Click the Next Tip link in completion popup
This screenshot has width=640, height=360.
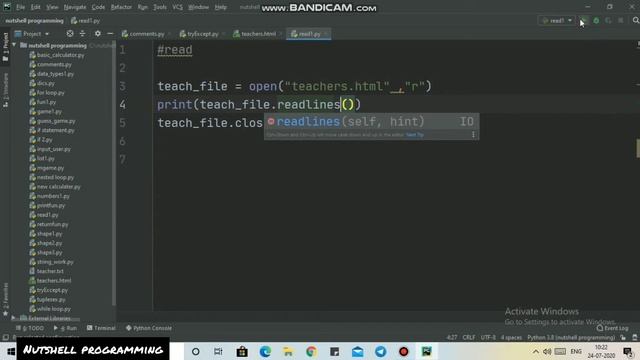click(x=415, y=135)
